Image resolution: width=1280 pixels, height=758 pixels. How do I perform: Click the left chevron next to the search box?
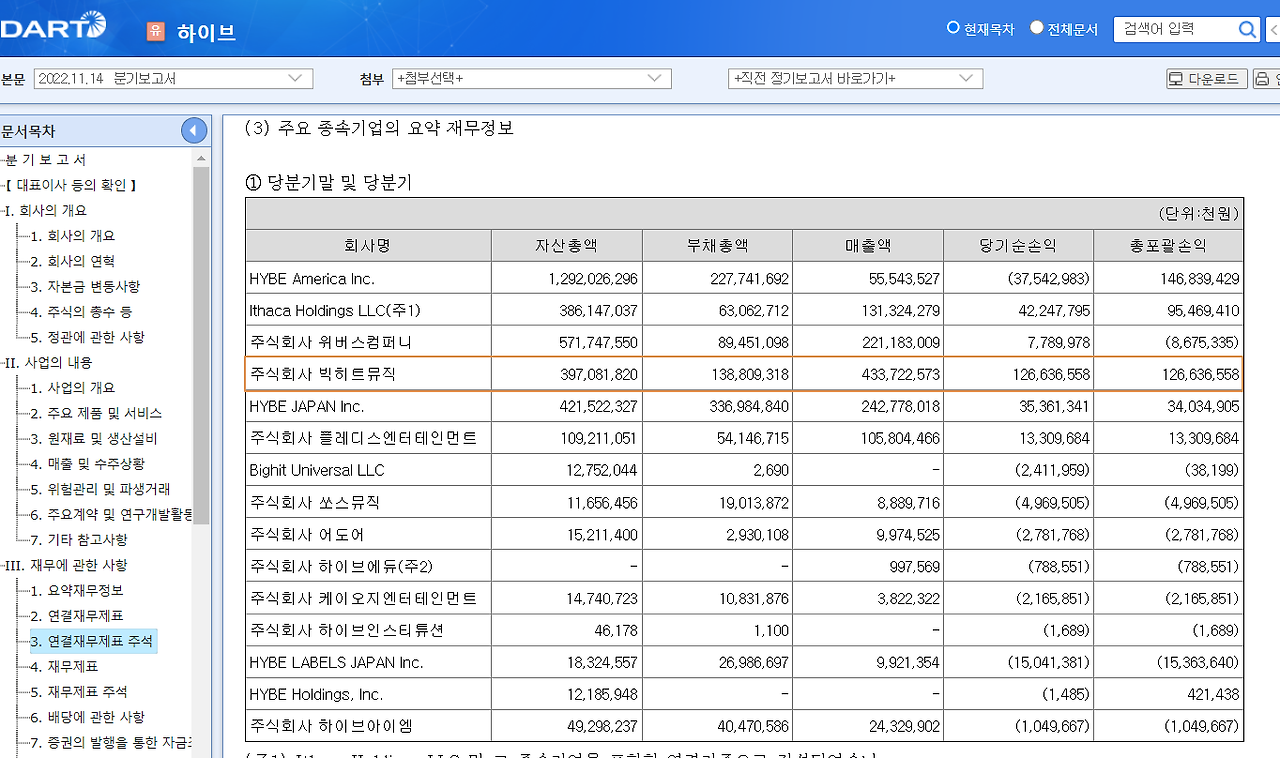point(1272,29)
